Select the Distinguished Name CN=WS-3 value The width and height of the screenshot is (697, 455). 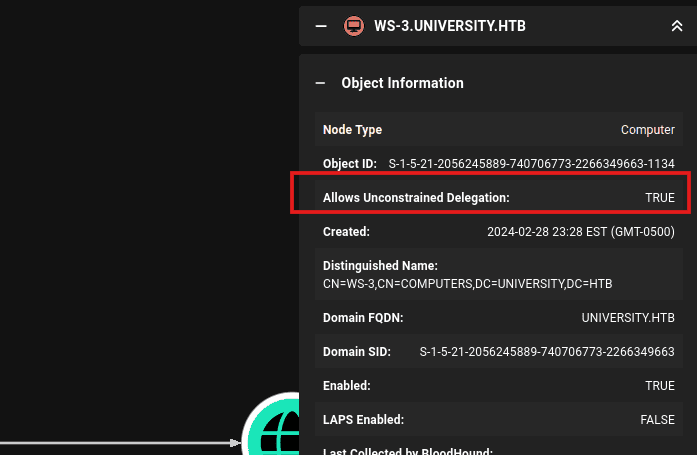(467, 284)
